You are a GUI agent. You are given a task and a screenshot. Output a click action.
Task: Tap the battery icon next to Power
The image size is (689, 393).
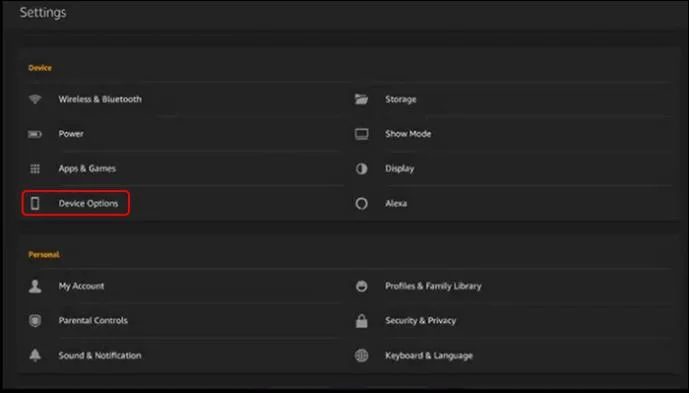pos(35,134)
